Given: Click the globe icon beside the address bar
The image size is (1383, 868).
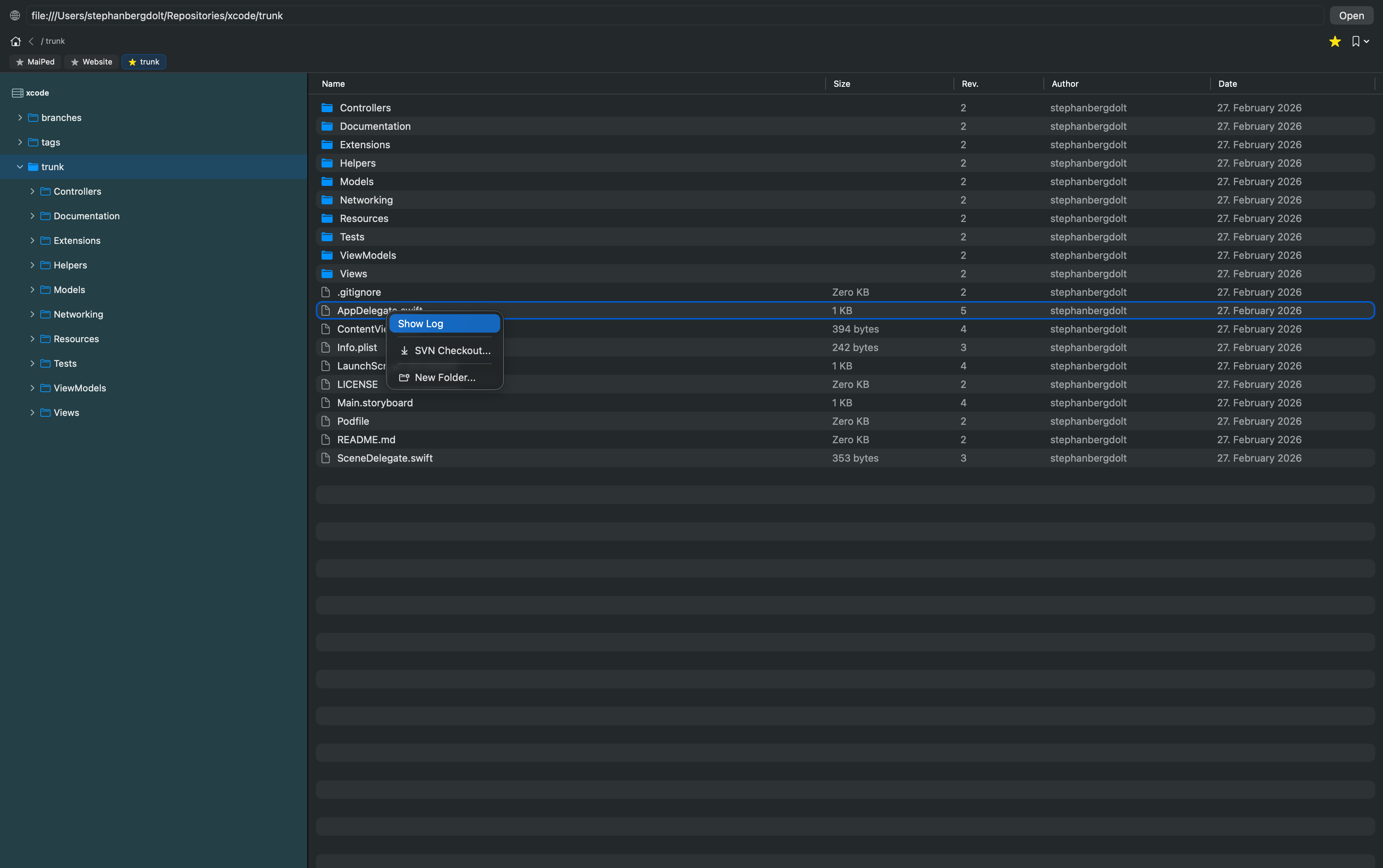Looking at the screenshot, I should 14,15.
